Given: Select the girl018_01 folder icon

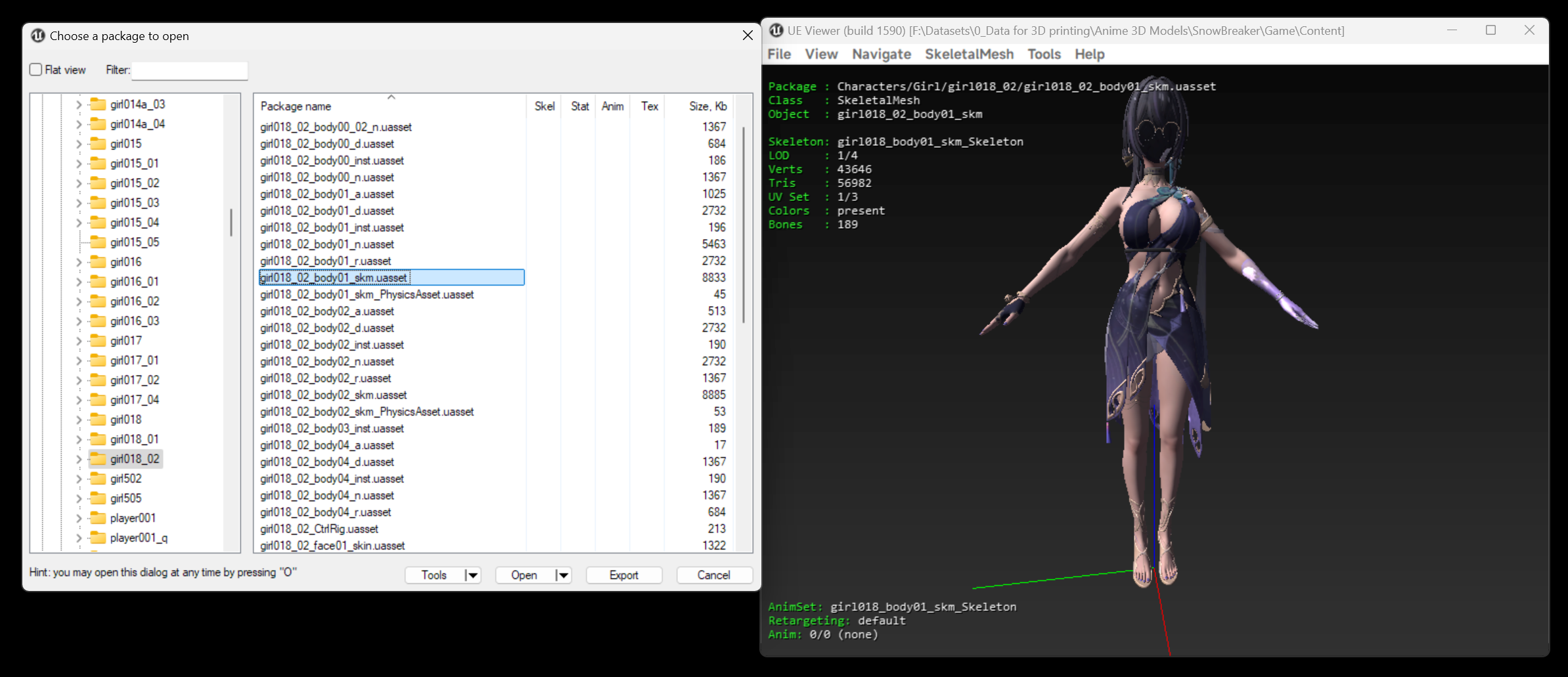Looking at the screenshot, I should coord(98,439).
